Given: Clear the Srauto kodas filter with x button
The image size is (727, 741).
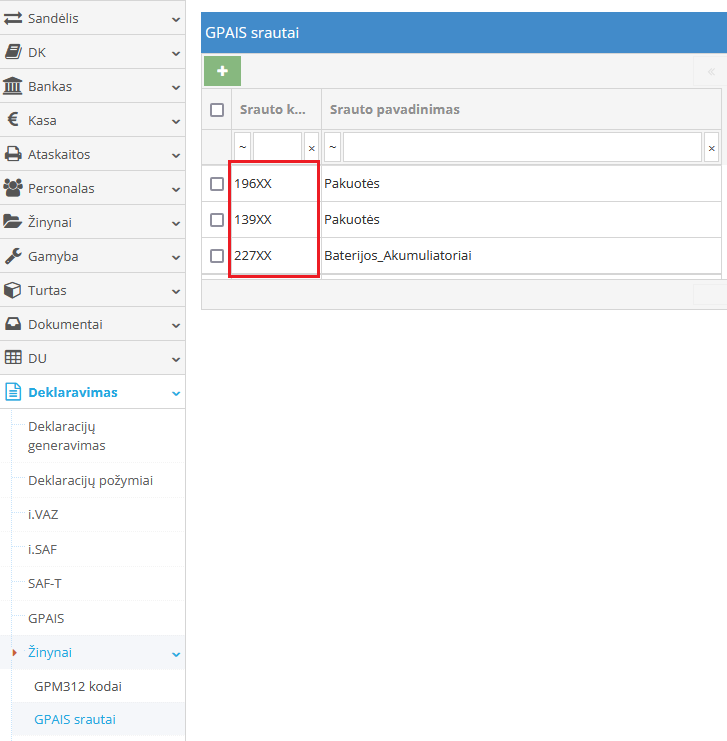Looking at the screenshot, I should (x=311, y=148).
